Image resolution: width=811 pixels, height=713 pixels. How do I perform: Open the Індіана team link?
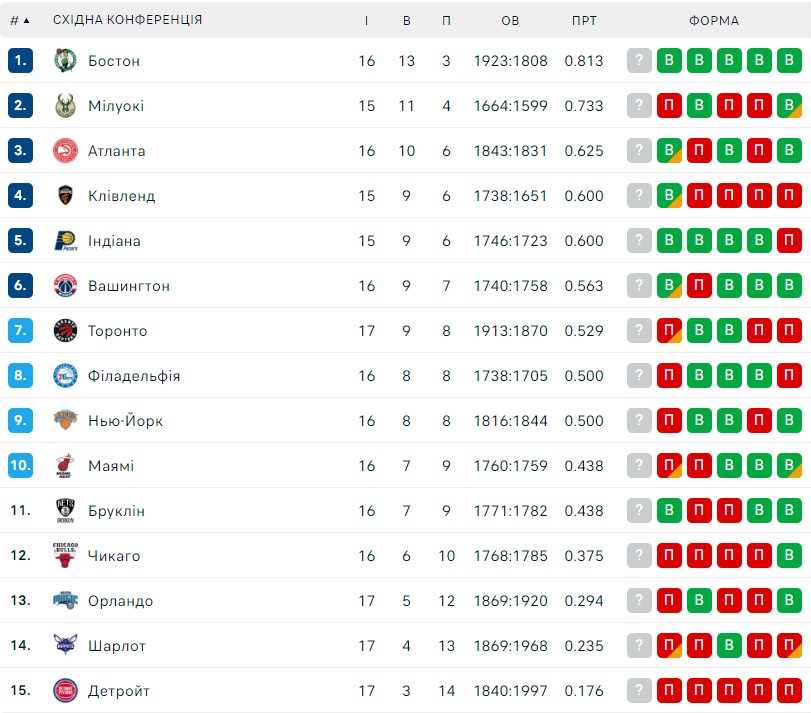(x=114, y=241)
